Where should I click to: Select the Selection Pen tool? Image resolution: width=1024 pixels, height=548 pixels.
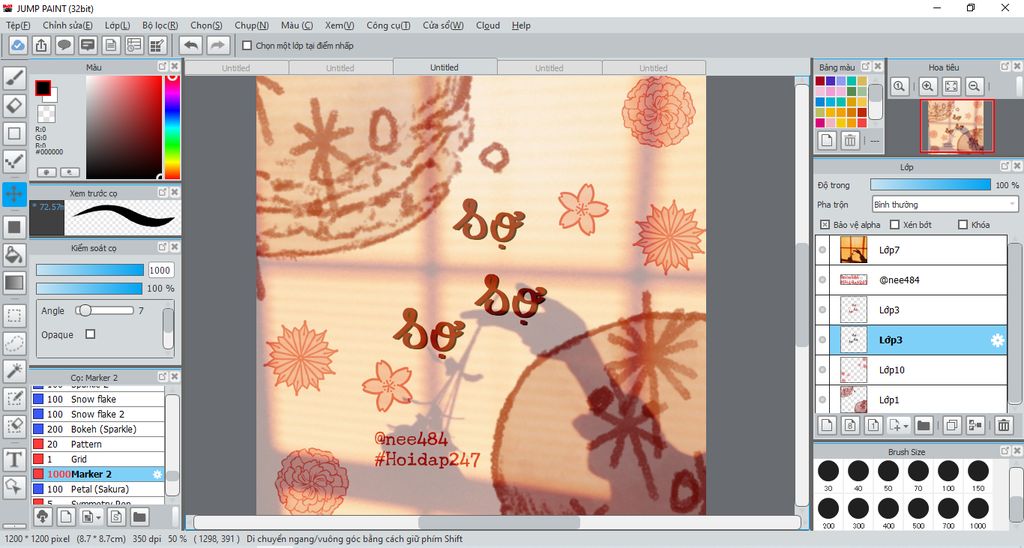point(14,398)
